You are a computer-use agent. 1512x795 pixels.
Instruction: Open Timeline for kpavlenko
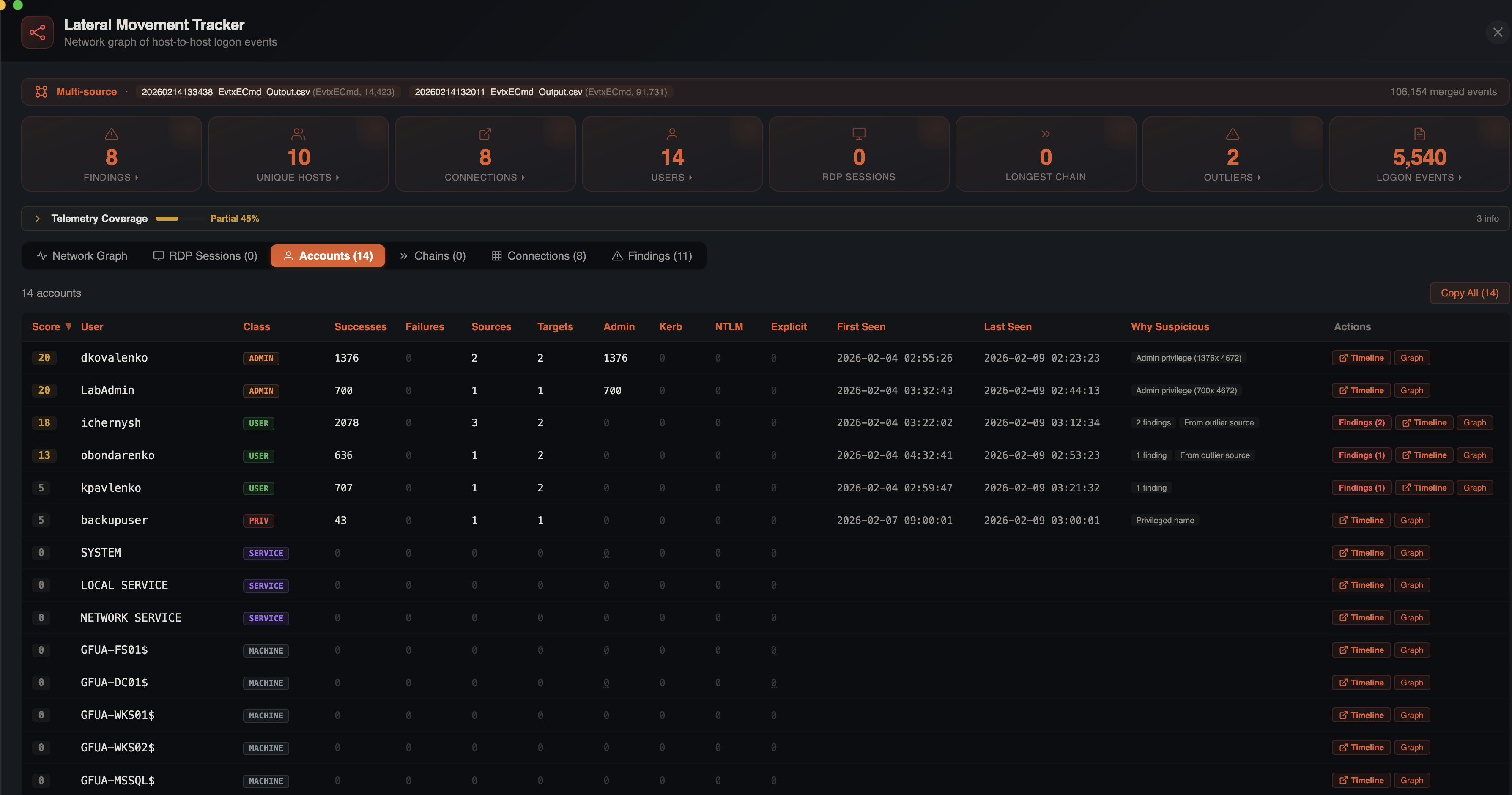(x=1424, y=488)
